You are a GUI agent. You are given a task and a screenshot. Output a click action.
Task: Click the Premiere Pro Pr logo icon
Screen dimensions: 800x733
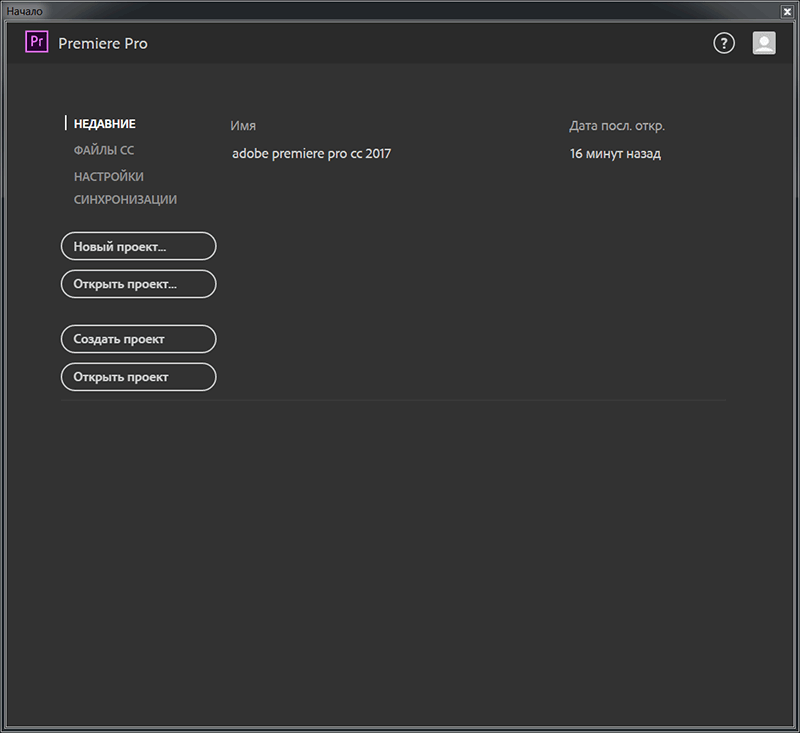pos(37,42)
